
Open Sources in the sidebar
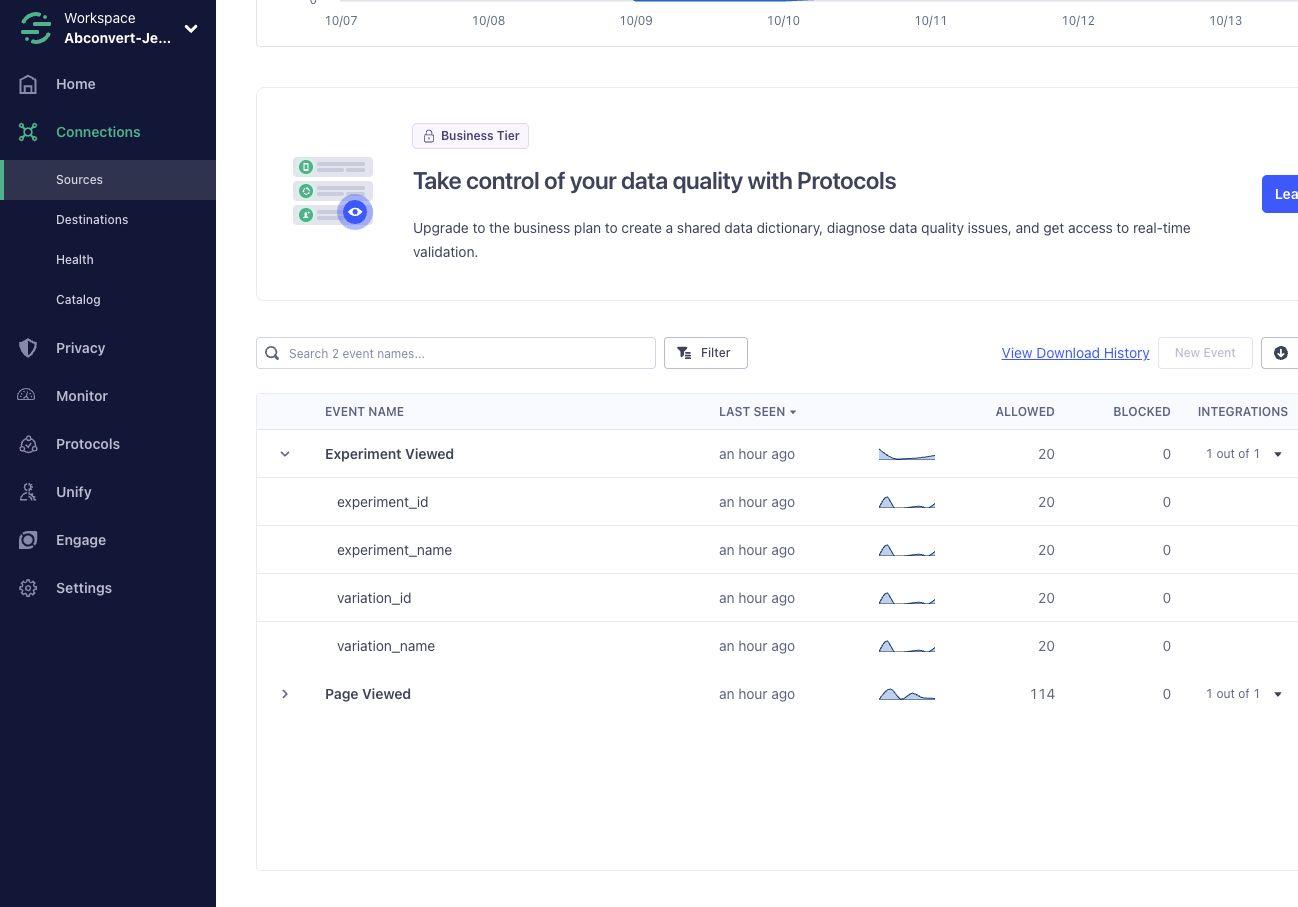(x=108, y=180)
